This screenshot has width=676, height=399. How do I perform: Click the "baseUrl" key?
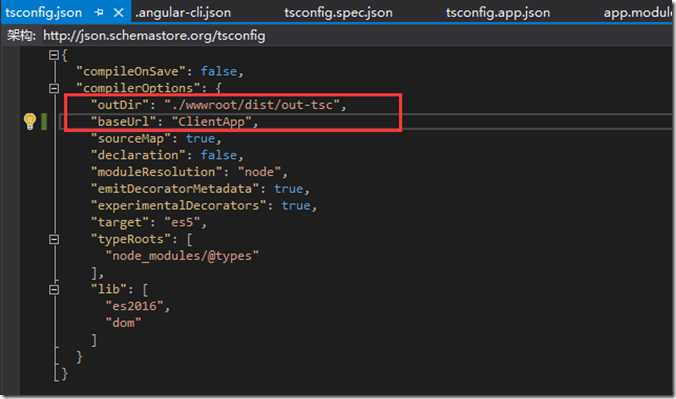123,122
